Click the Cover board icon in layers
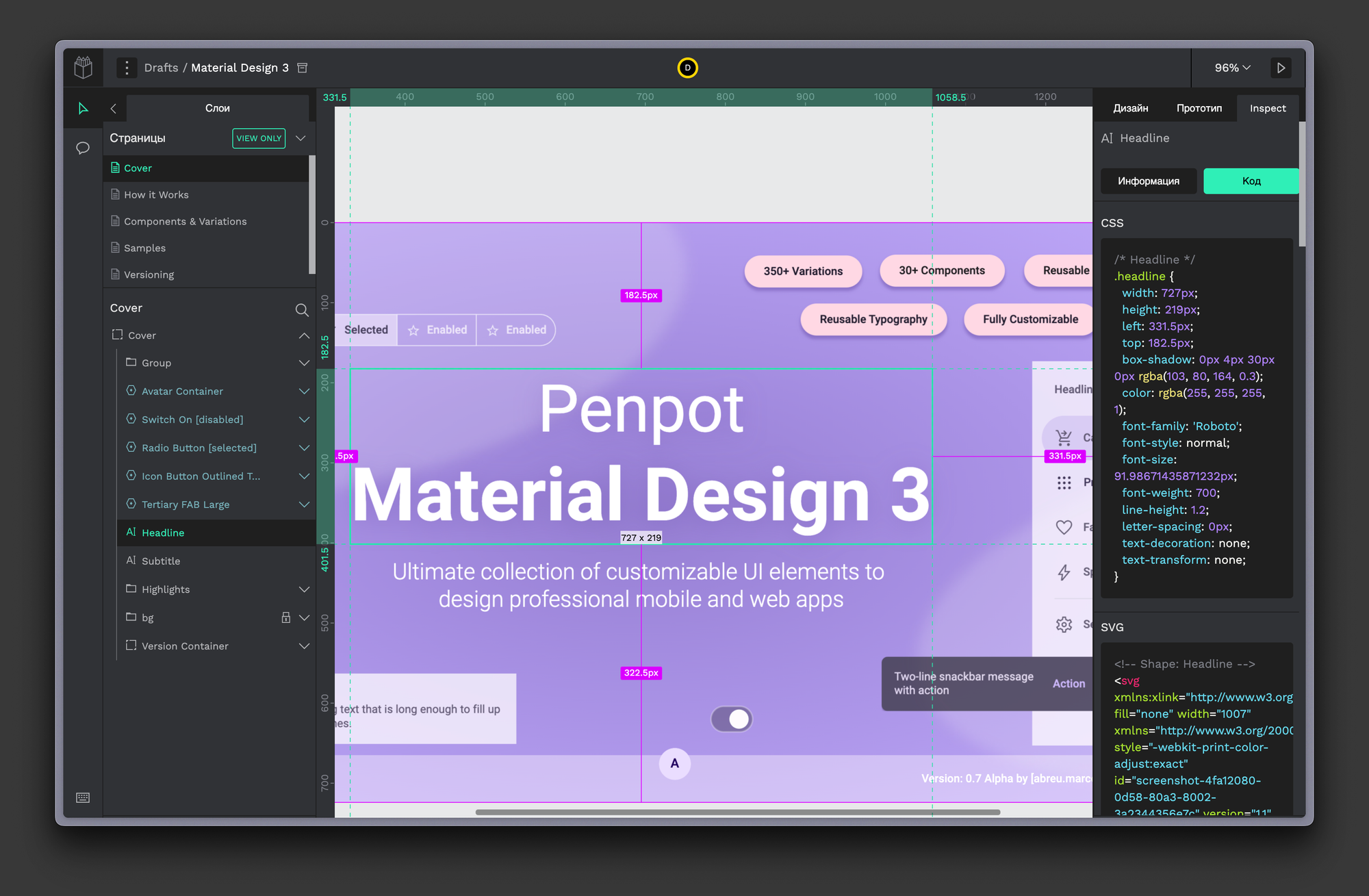This screenshot has height=896, width=1369. click(117, 335)
